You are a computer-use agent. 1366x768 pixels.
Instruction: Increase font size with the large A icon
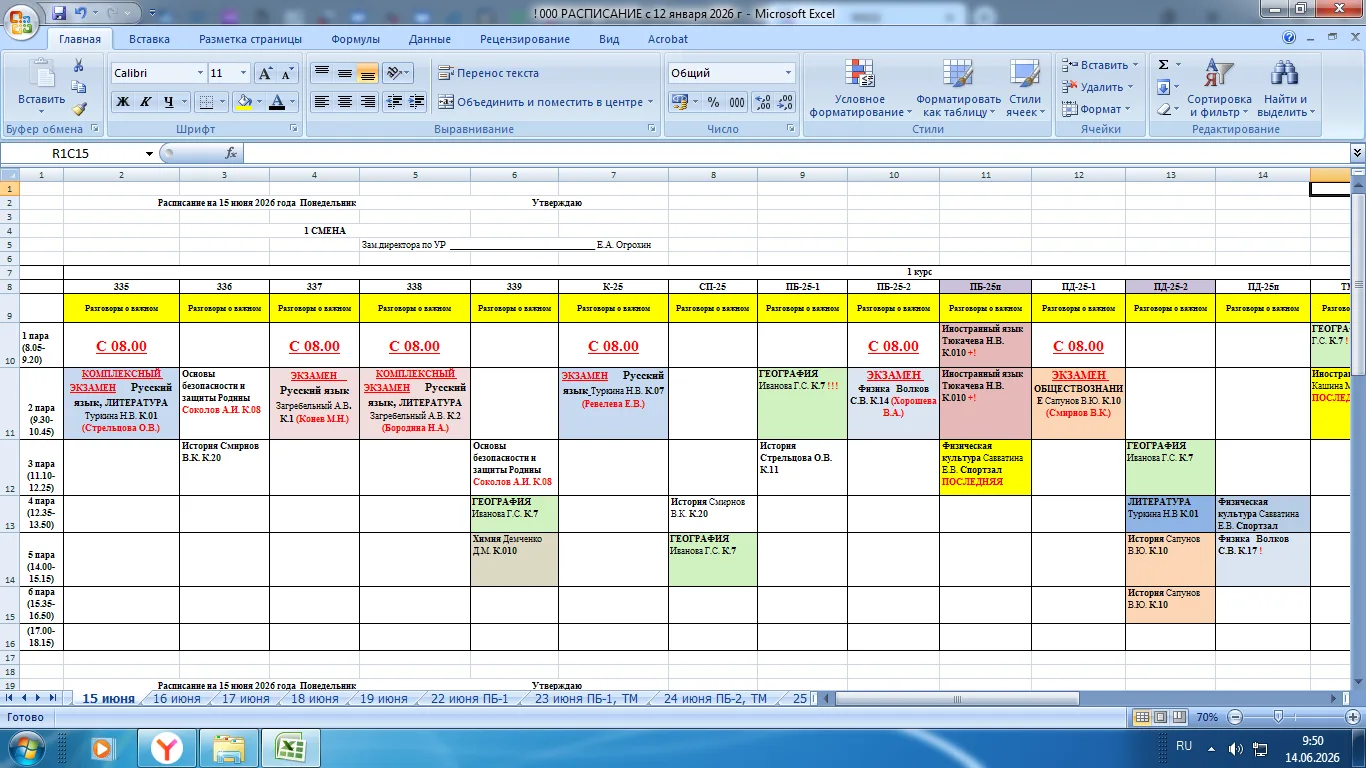(x=264, y=73)
